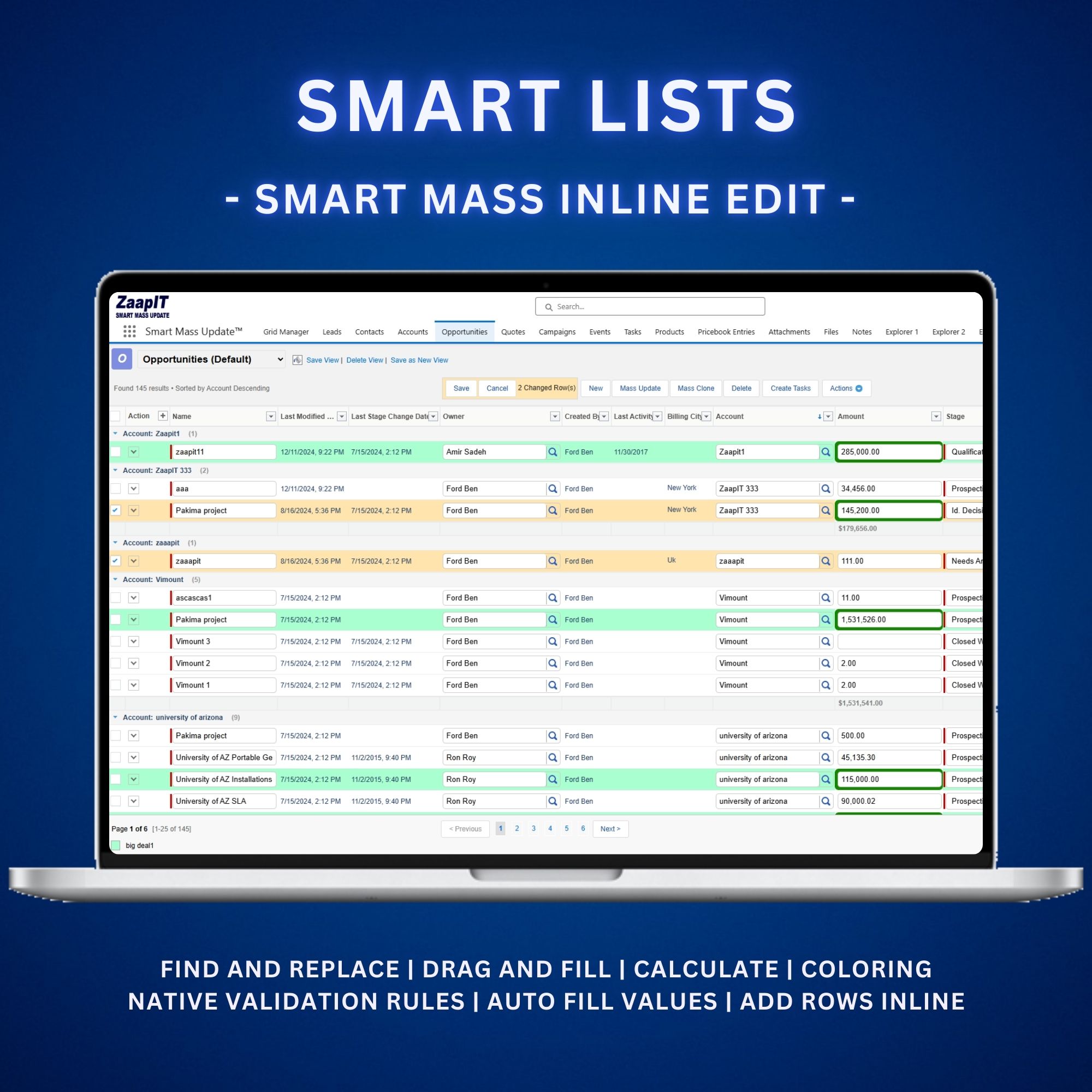Viewport: 1092px width, 1092px height.
Task: Open the Opportunities (Default) view dropdown
Action: click(x=211, y=359)
